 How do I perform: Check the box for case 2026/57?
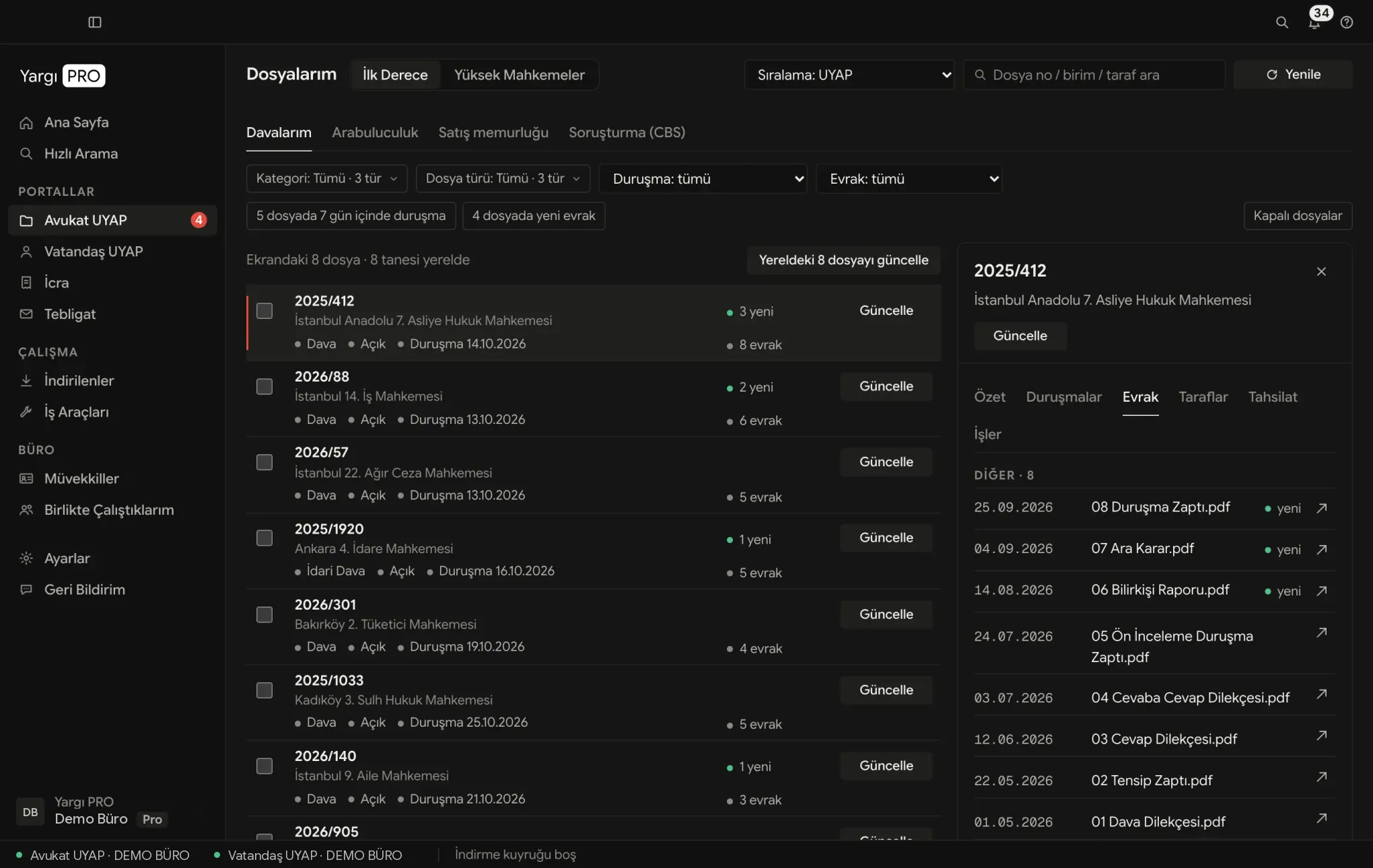coord(265,462)
